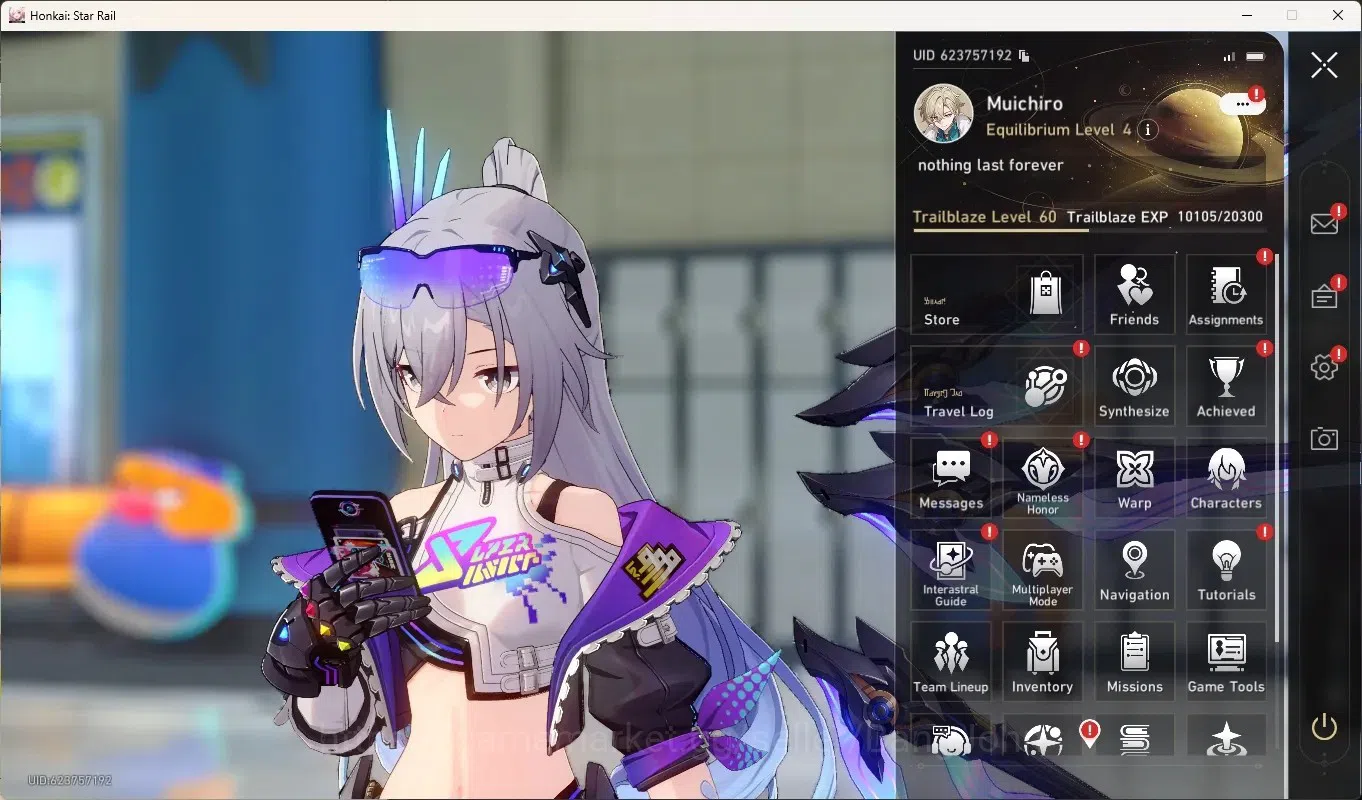Screen dimensions: 1362x800
Task: Open the Inventory tile
Action: click(x=1043, y=662)
